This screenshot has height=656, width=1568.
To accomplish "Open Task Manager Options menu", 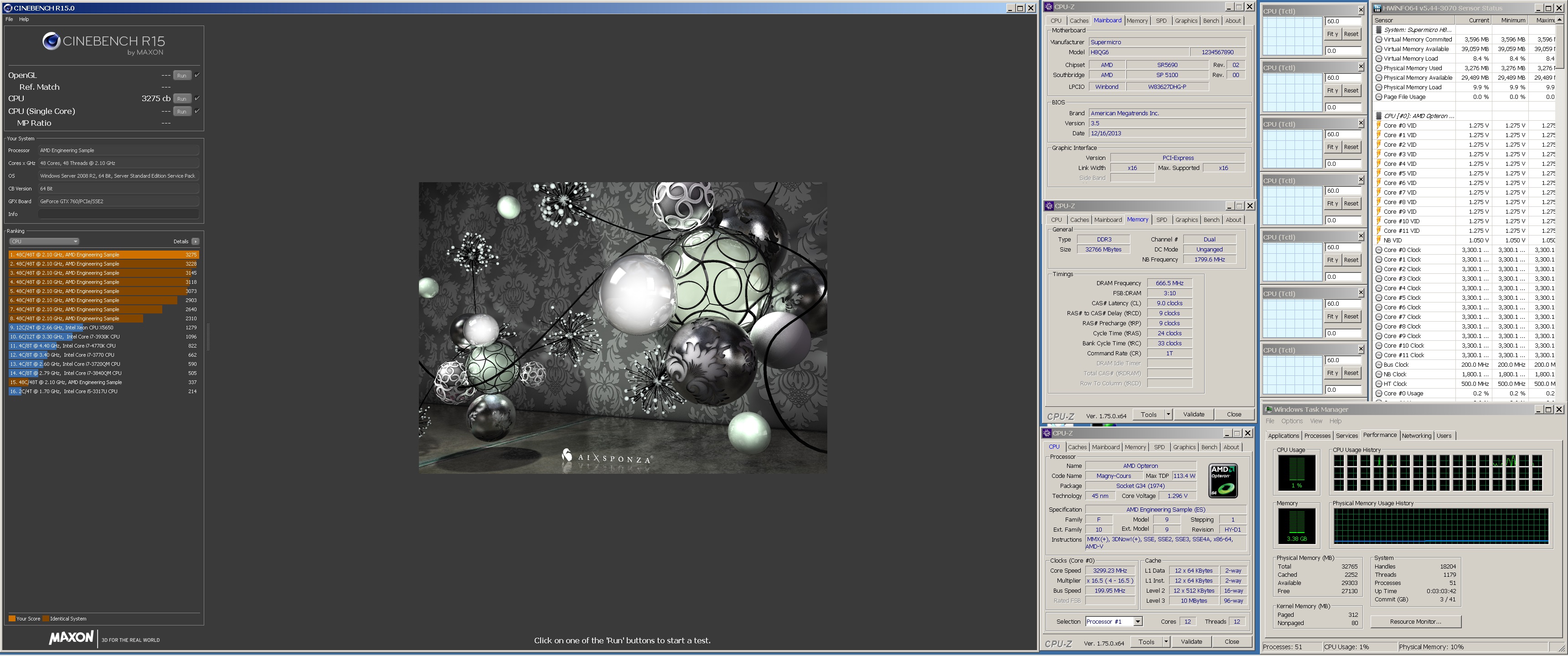I will 1292,421.
